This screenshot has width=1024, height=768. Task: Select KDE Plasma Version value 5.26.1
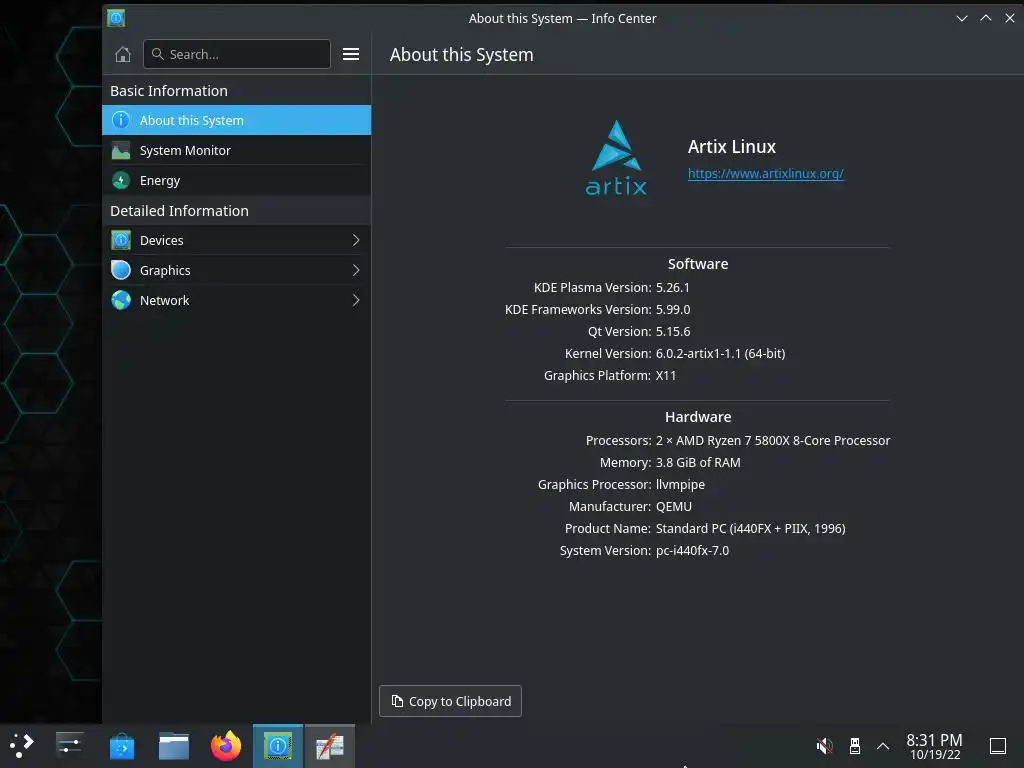tap(673, 287)
